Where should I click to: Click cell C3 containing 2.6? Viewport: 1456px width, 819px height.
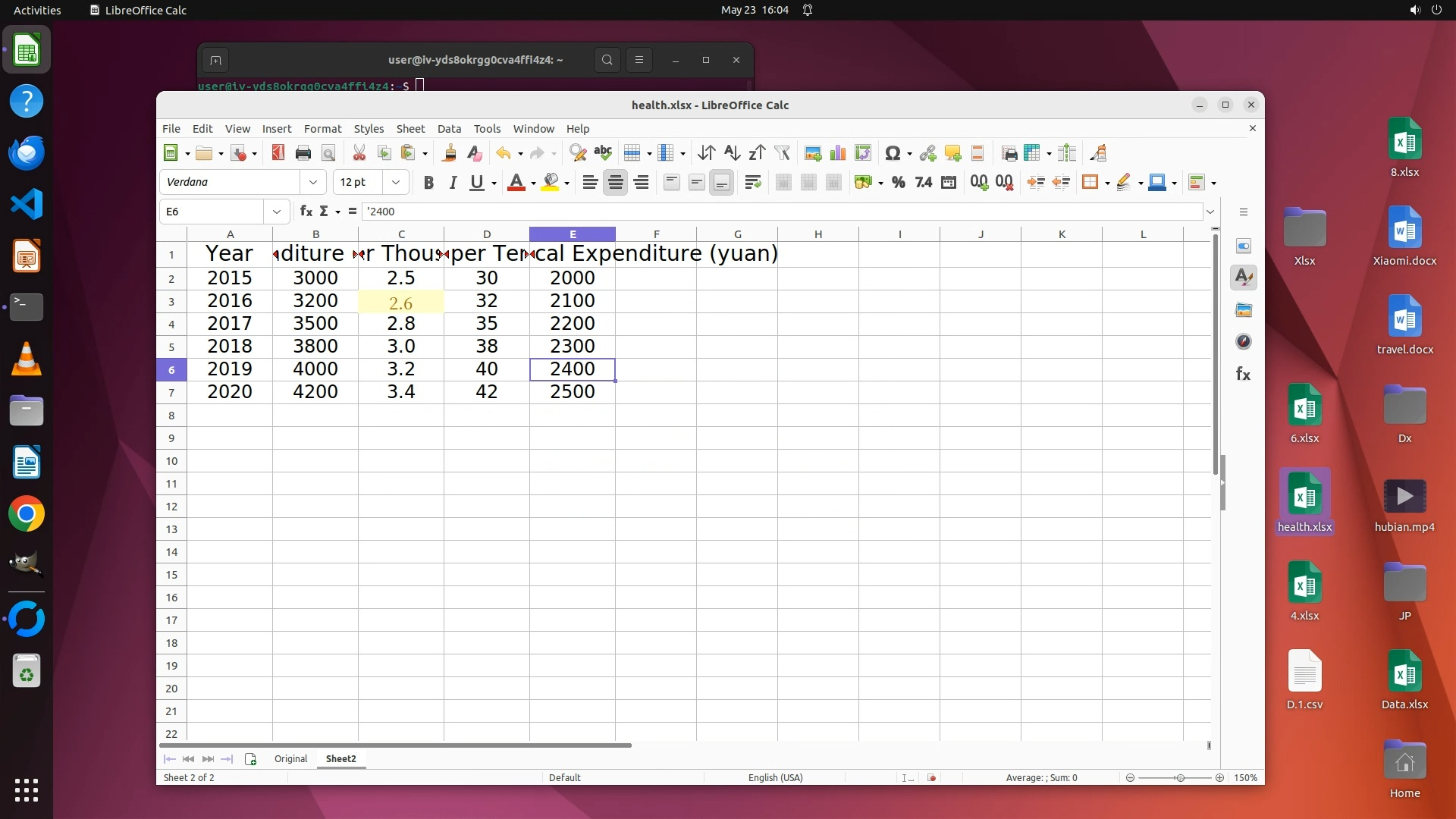tap(400, 302)
